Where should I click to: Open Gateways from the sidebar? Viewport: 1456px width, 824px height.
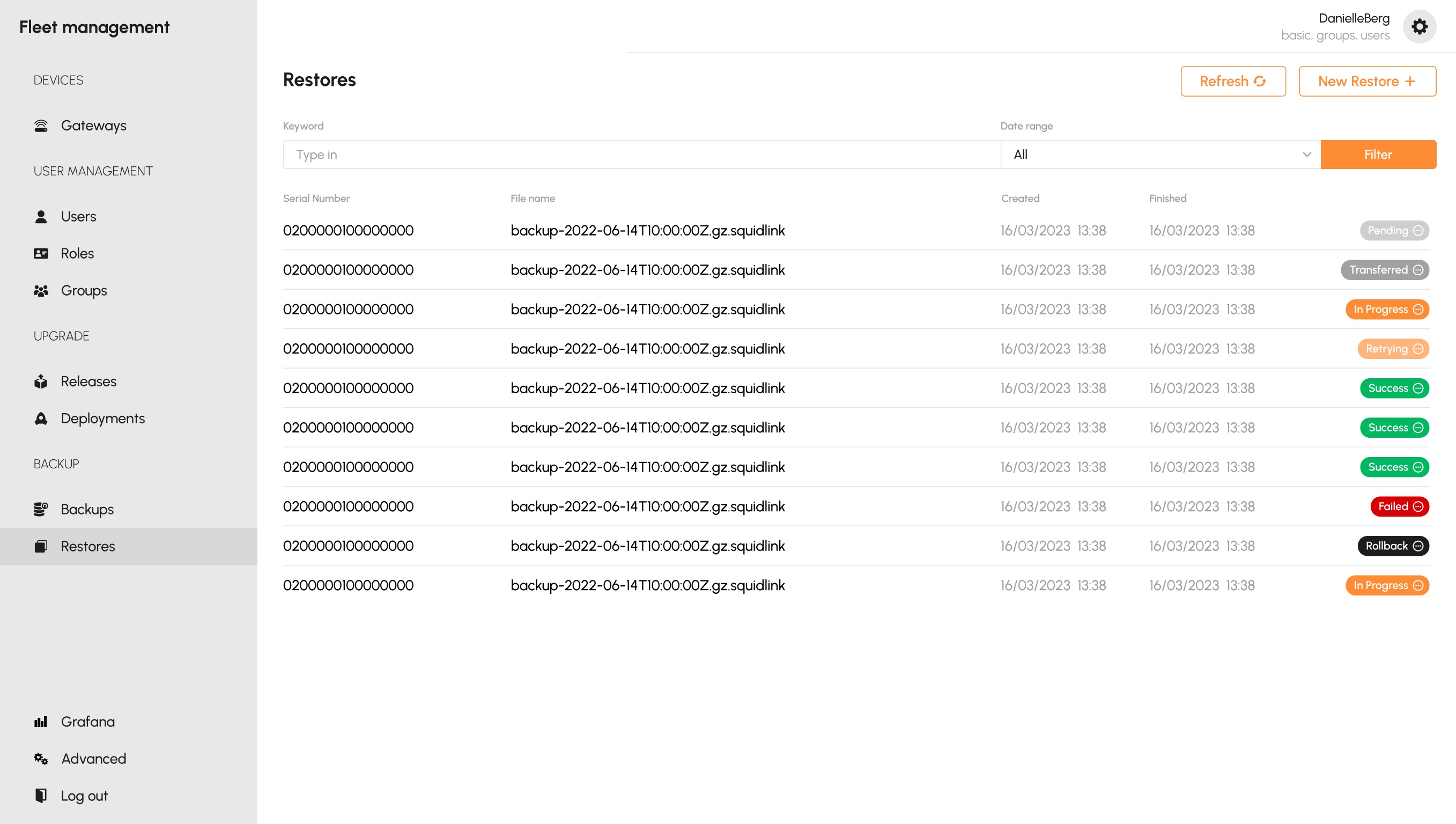pos(128,126)
